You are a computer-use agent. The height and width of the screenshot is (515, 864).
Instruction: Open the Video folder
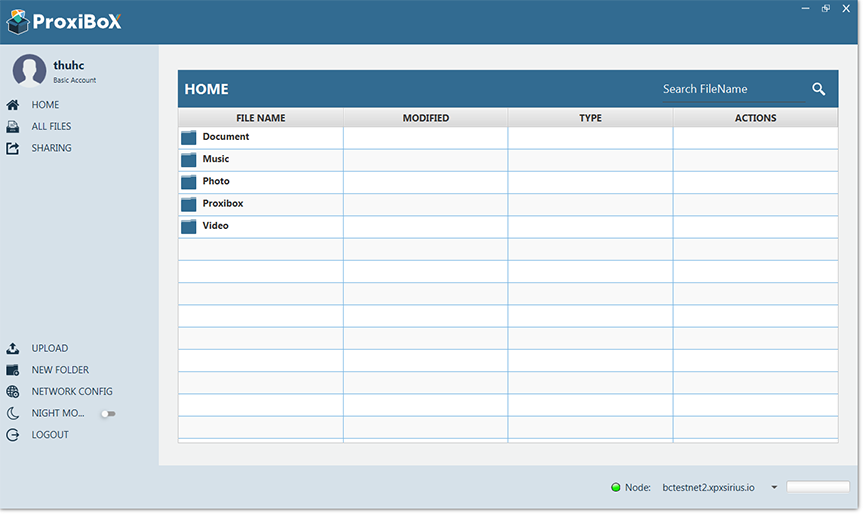pyautogui.click(x=215, y=226)
